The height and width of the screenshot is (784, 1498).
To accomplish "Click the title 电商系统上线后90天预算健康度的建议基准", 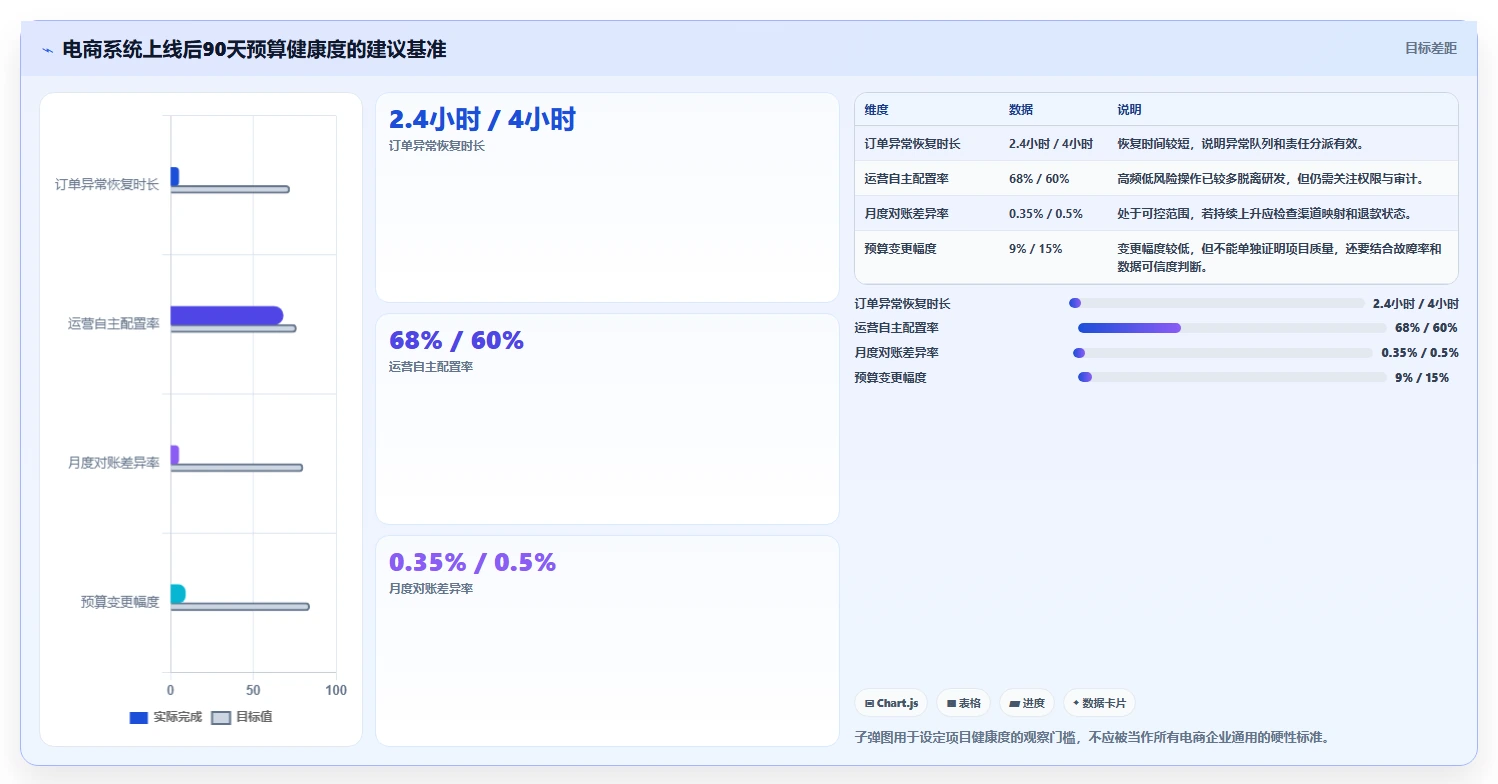I will coord(254,49).
